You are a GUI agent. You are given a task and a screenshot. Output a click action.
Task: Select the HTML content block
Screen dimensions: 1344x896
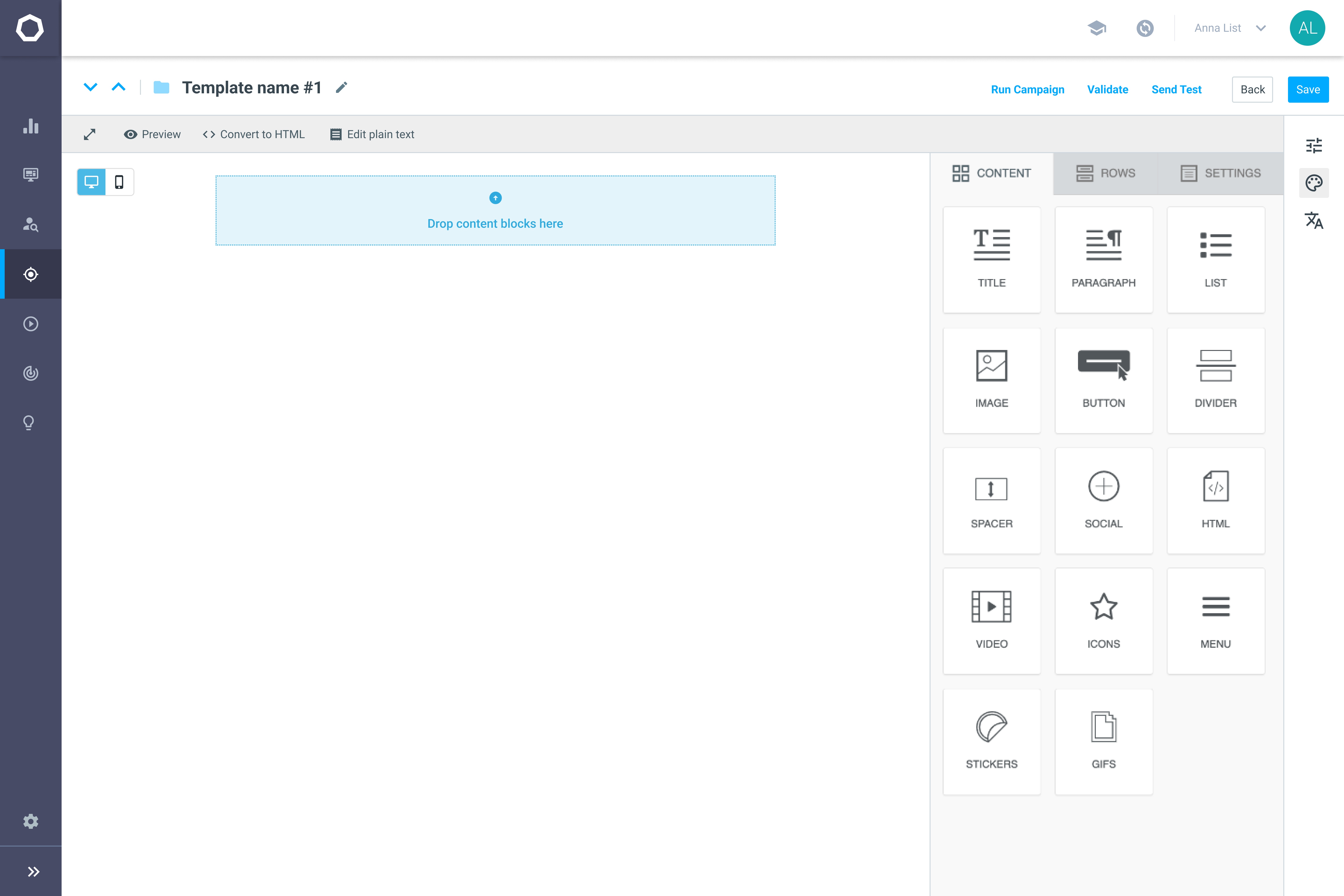pyautogui.click(x=1215, y=500)
